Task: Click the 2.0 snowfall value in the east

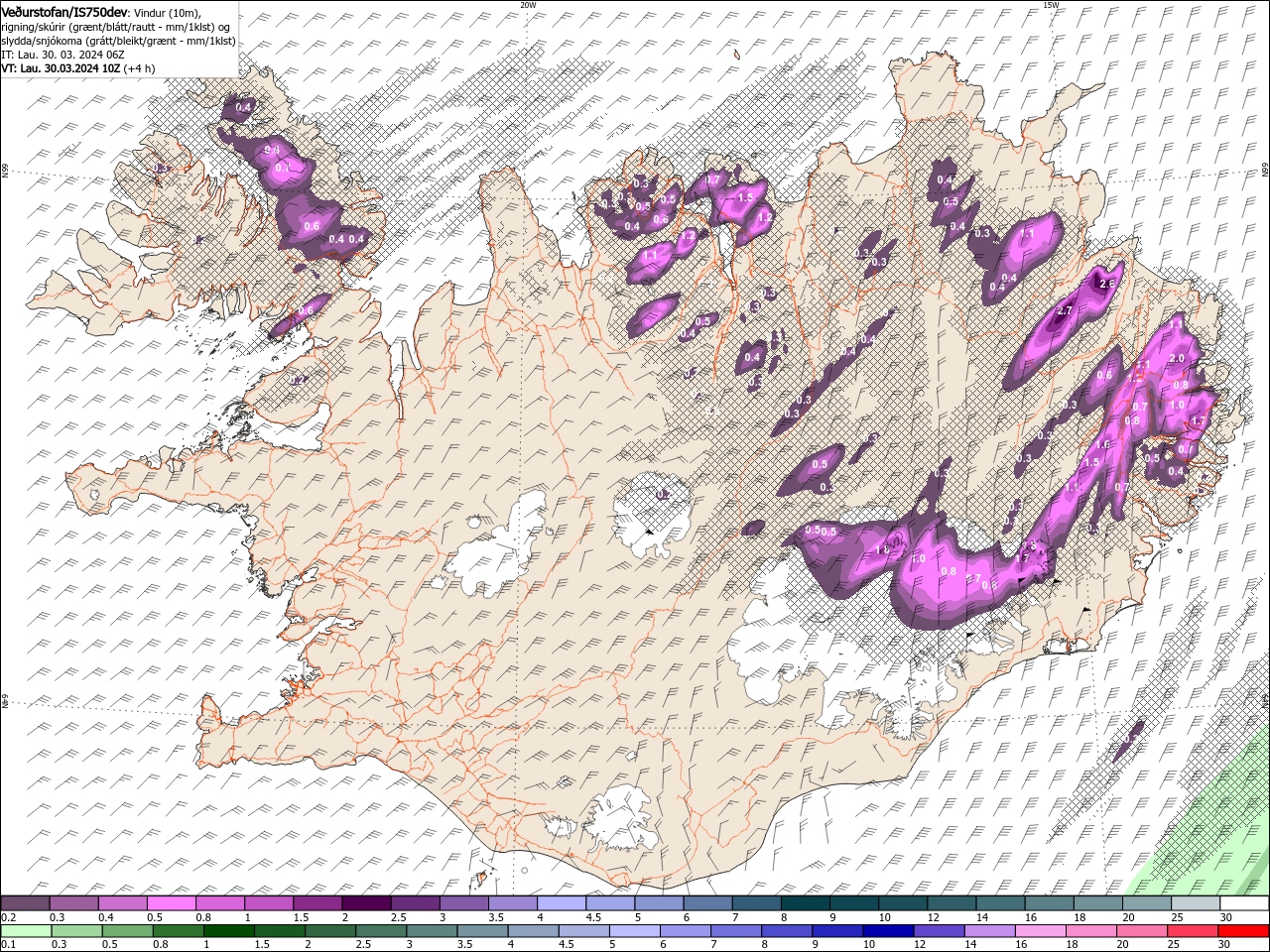Action: click(x=1178, y=358)
